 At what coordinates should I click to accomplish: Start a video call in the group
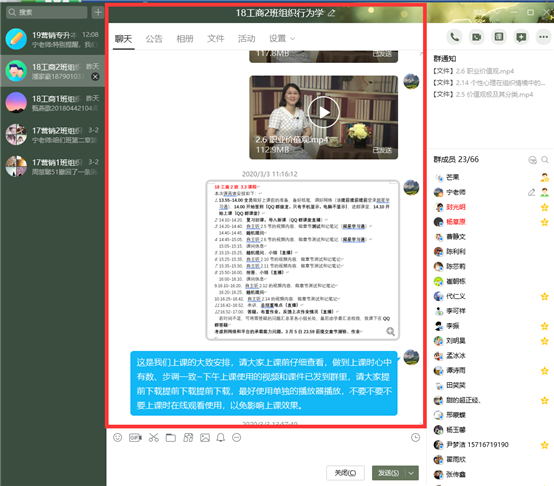coord(477,37)
